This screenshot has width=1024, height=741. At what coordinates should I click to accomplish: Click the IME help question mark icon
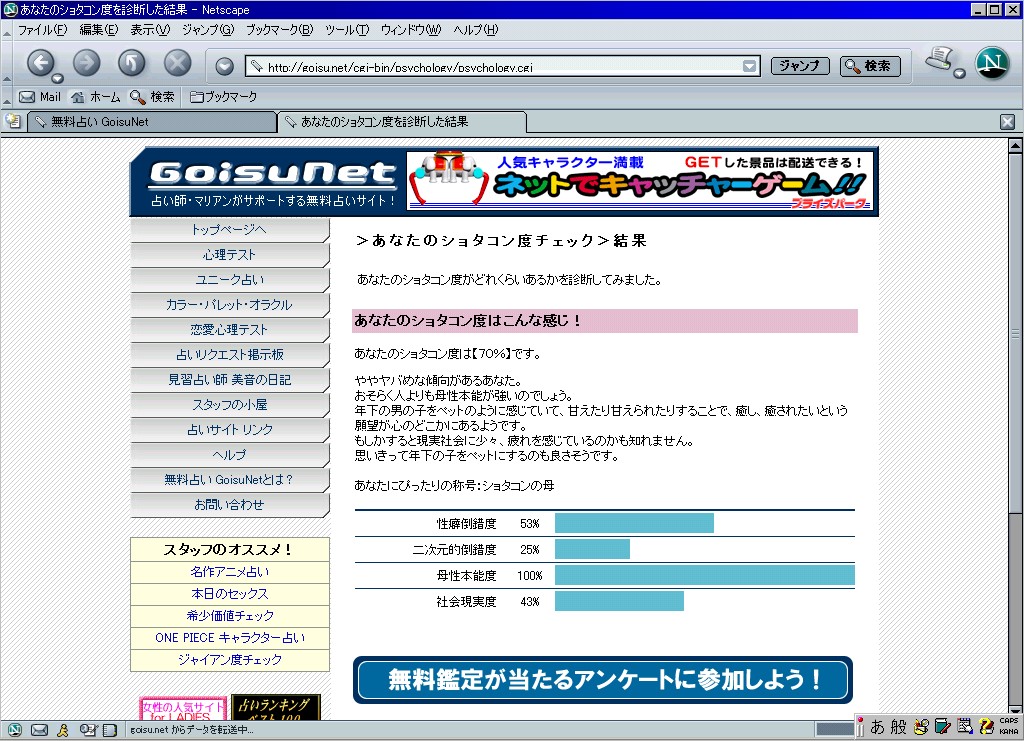coord(986,727)
